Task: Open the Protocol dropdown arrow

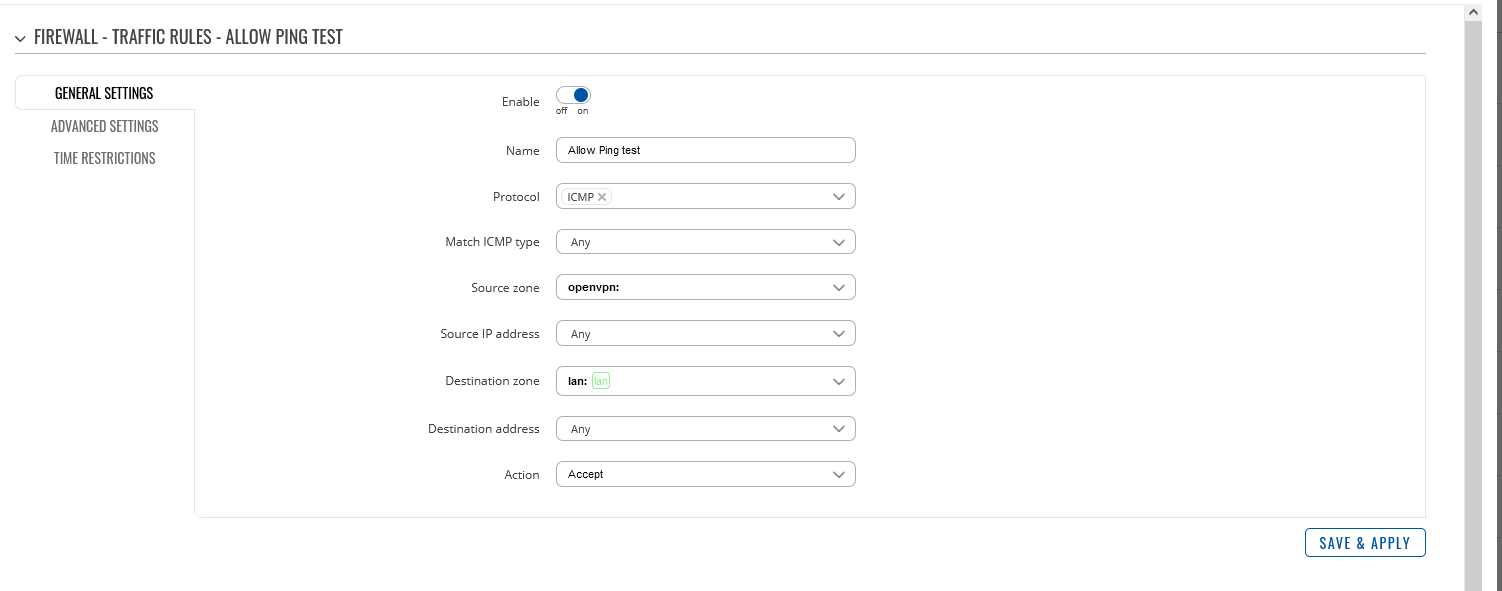Action: [839, 197]
